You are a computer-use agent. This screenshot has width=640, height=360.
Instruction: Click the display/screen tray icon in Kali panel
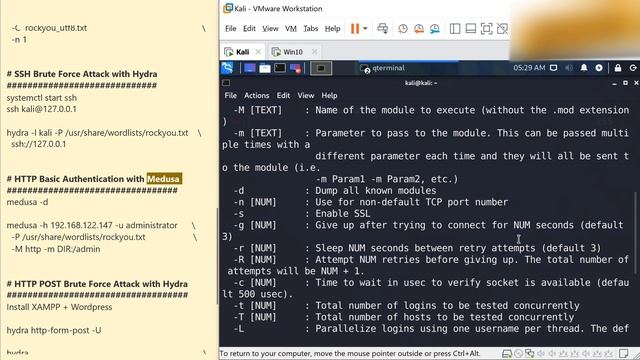click(553, 68)
